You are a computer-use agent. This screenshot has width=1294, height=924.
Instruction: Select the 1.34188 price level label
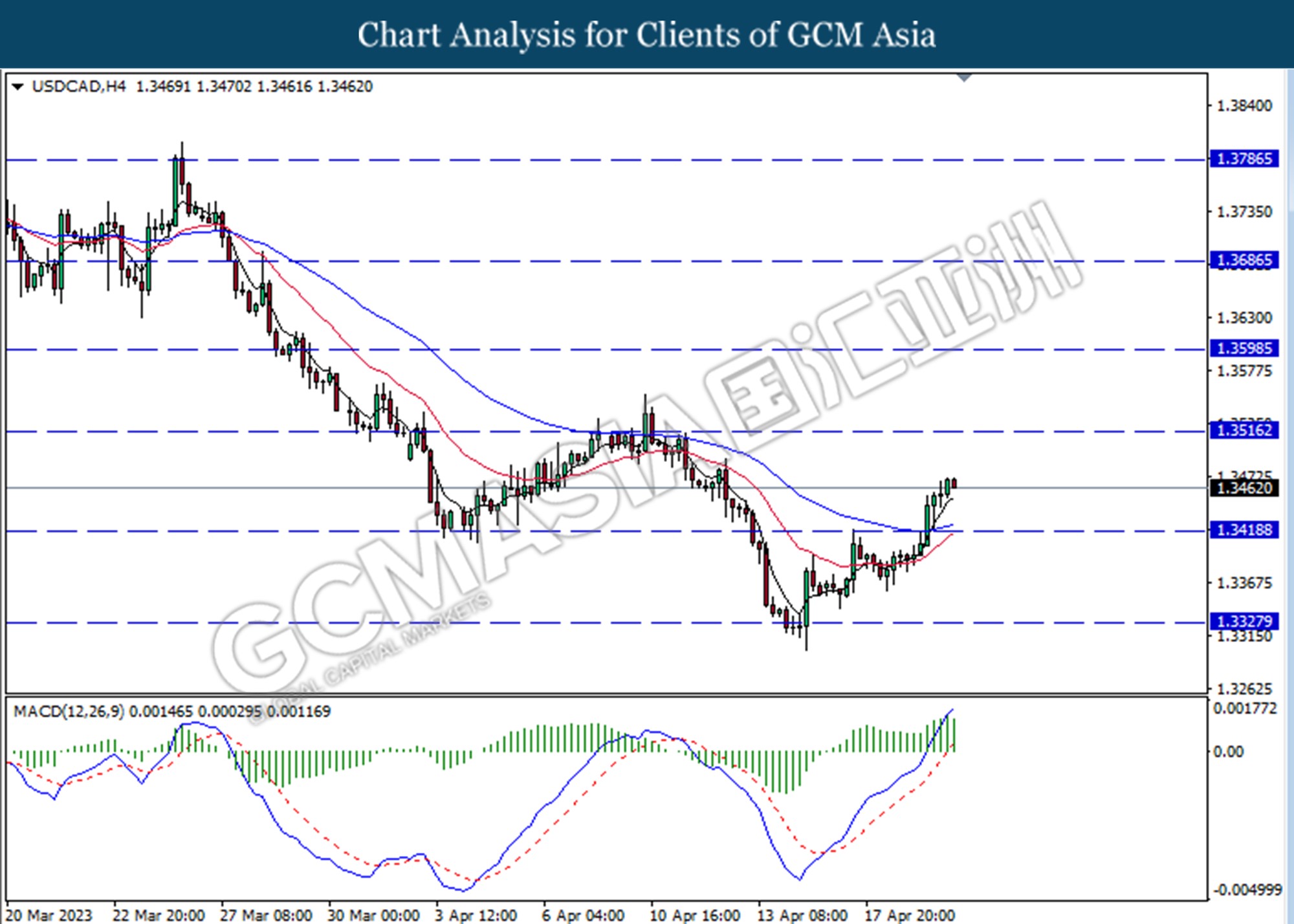click(x=1244, y=530)
